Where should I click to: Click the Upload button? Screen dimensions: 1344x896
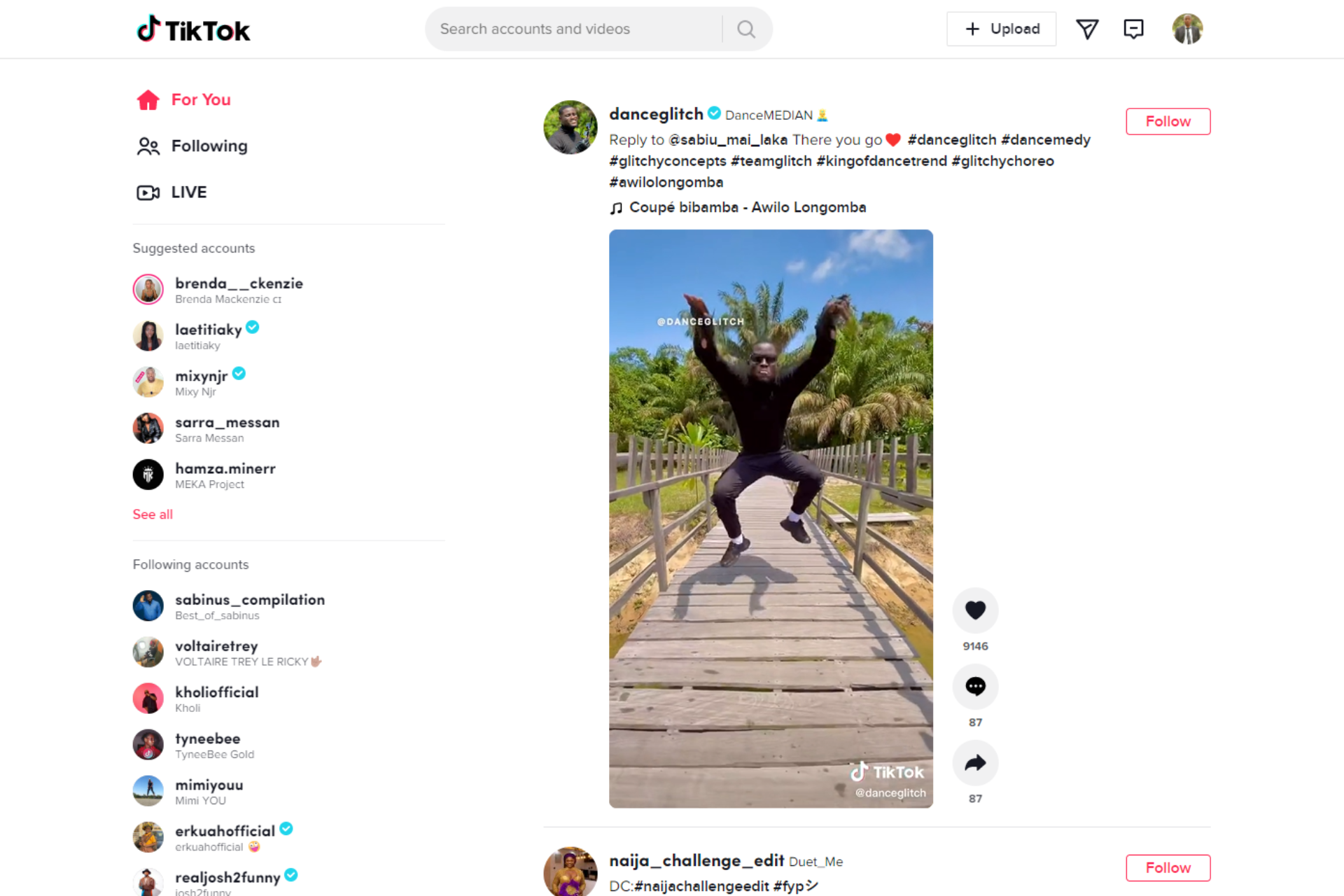tap(1001, 29)
